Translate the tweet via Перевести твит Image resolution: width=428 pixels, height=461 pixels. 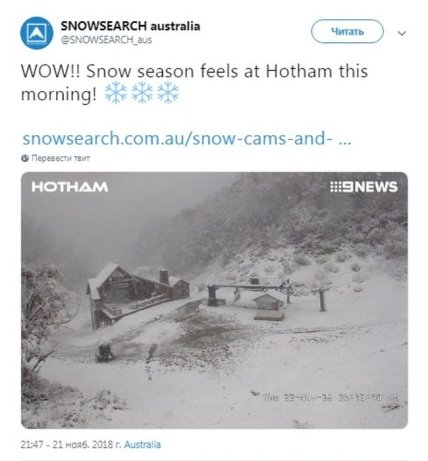[60, 158]
